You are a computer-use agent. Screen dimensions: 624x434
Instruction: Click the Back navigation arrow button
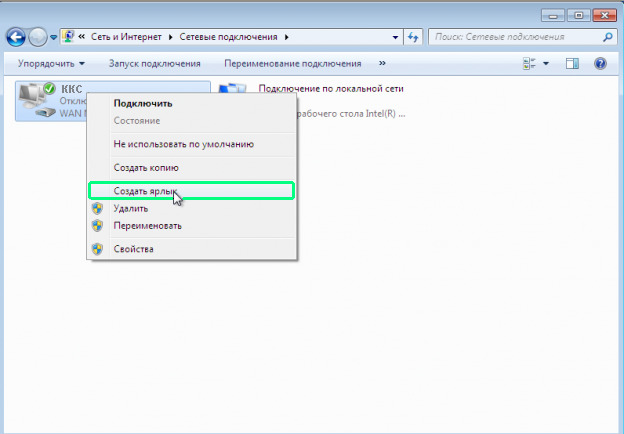point(16,37)
